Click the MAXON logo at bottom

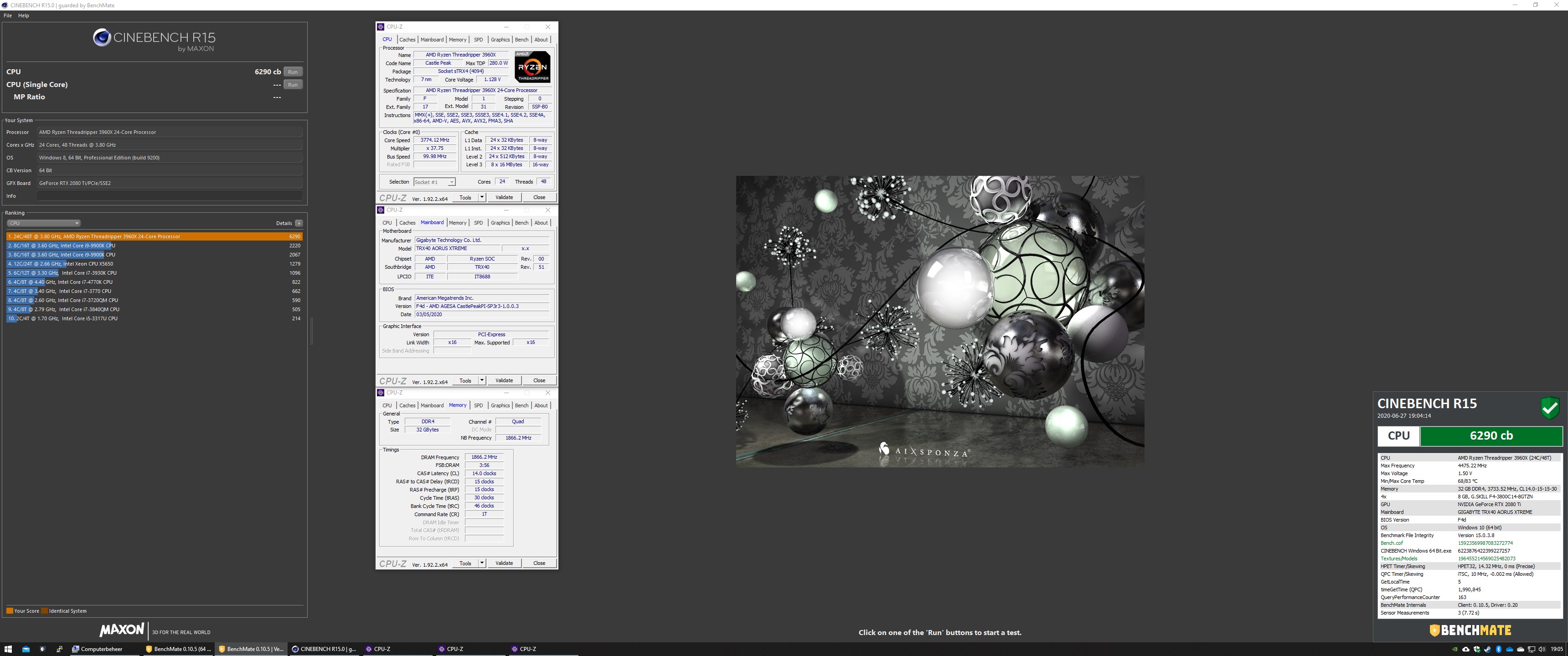pyautogui.click(x=122, y=630)
